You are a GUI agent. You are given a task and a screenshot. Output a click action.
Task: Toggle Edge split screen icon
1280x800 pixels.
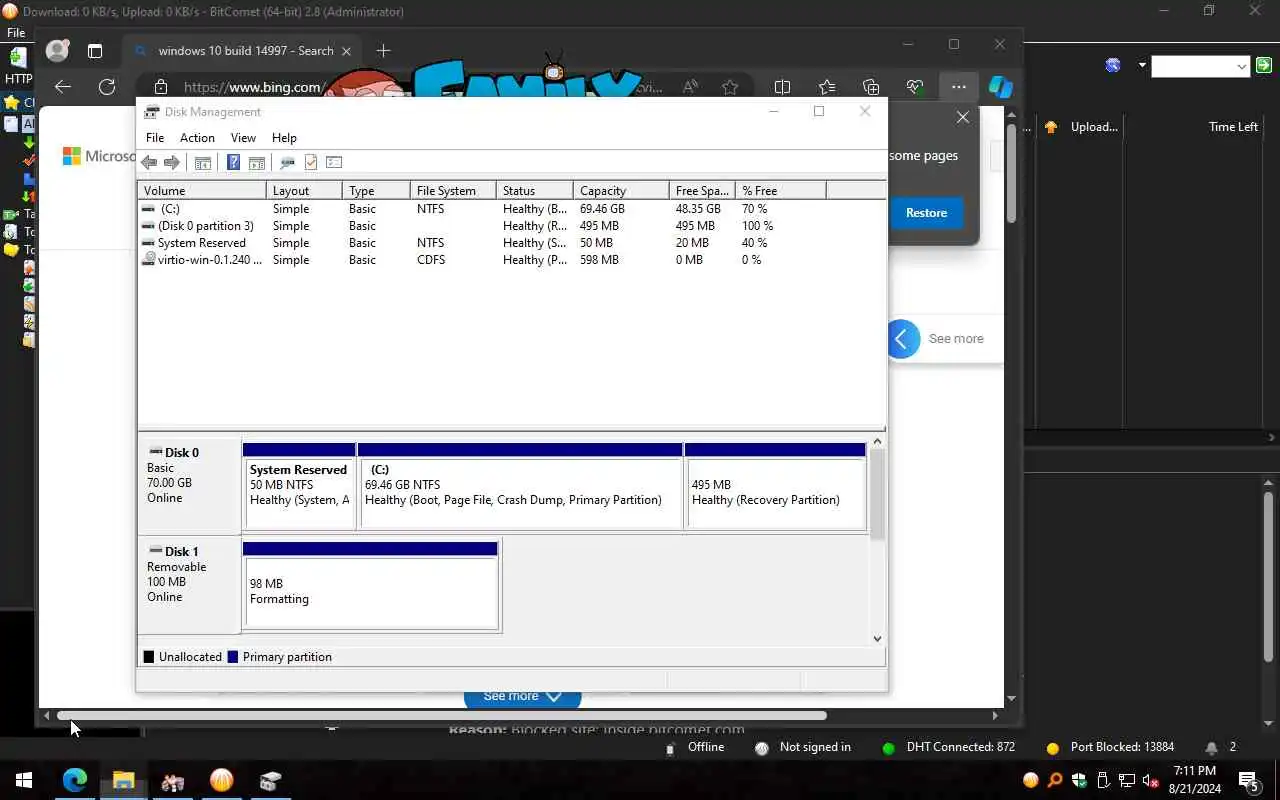pyautogui.click(x=783, y=87)
